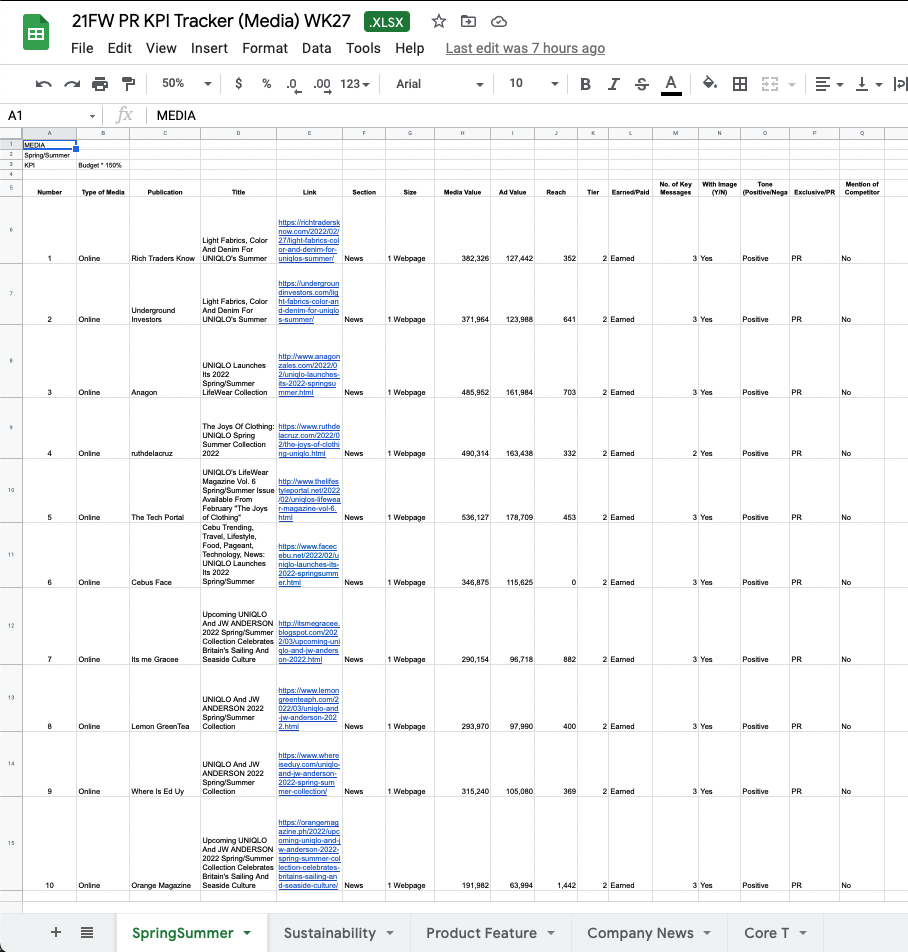
Task: Open the anagonzales.com article link
Action: (309, 375)
